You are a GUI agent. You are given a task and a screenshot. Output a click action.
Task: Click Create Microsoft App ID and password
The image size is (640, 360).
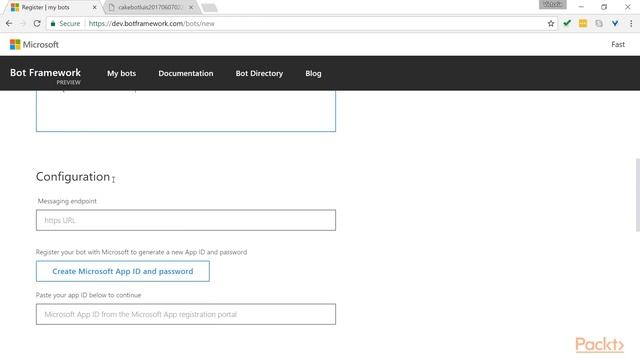point(123,271)
